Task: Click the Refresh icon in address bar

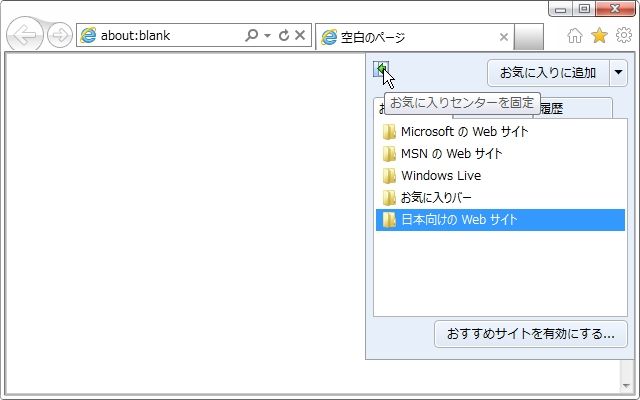Action: (284, 35)
